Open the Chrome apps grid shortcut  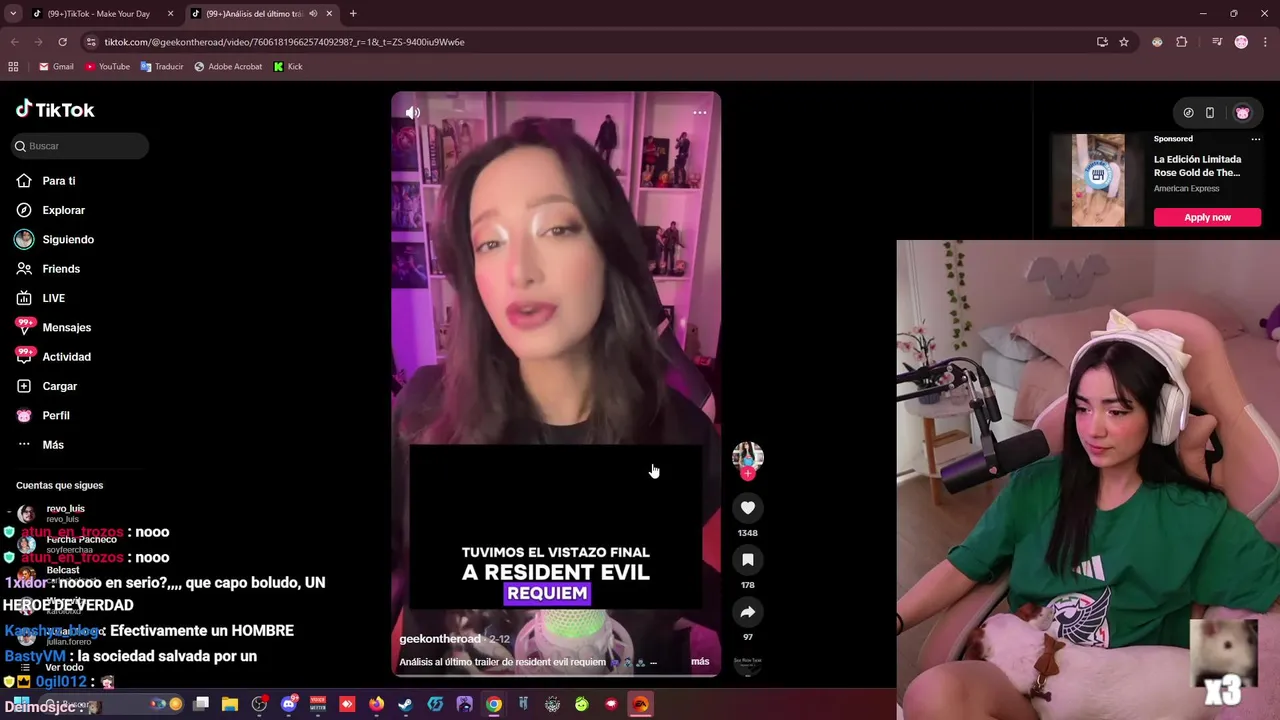[x=13, y=67]
